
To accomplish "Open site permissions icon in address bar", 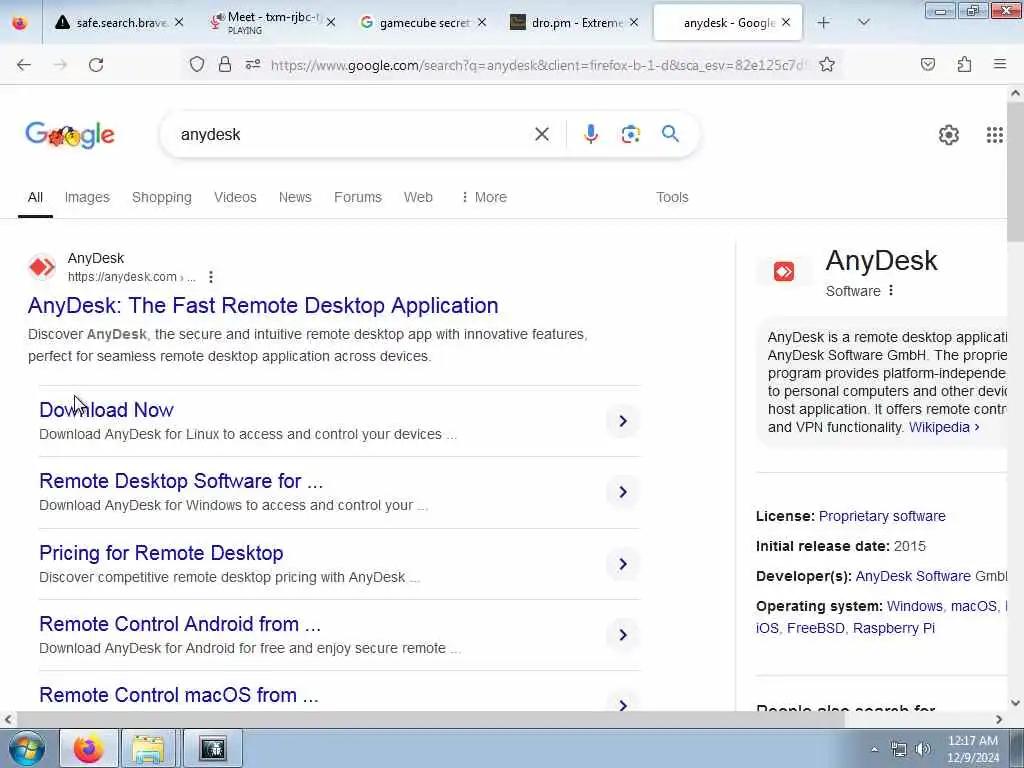I will [x=253, y=64].
